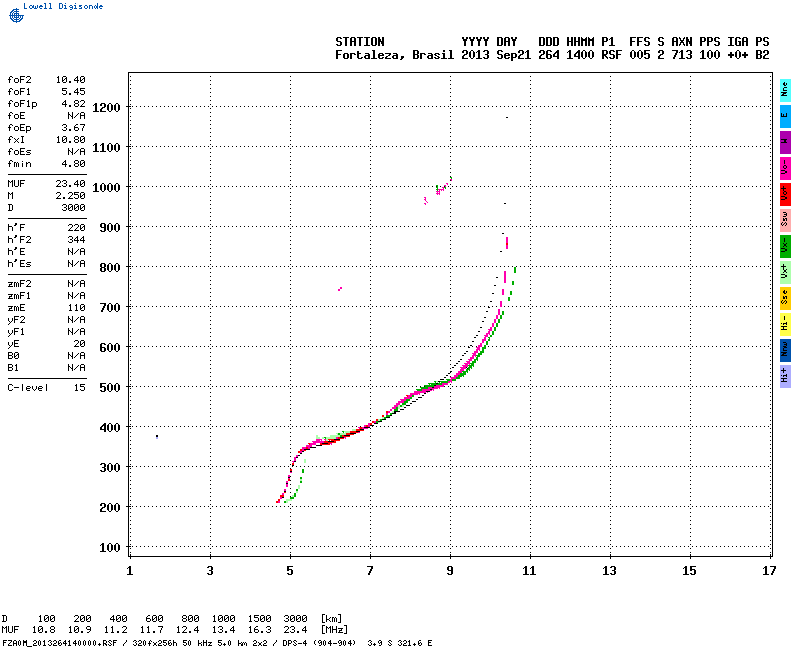Image resolution: width=800 pixels, height=650 pixels.
Task: Click the [MHz] unit label
Action: click(334, 630)
